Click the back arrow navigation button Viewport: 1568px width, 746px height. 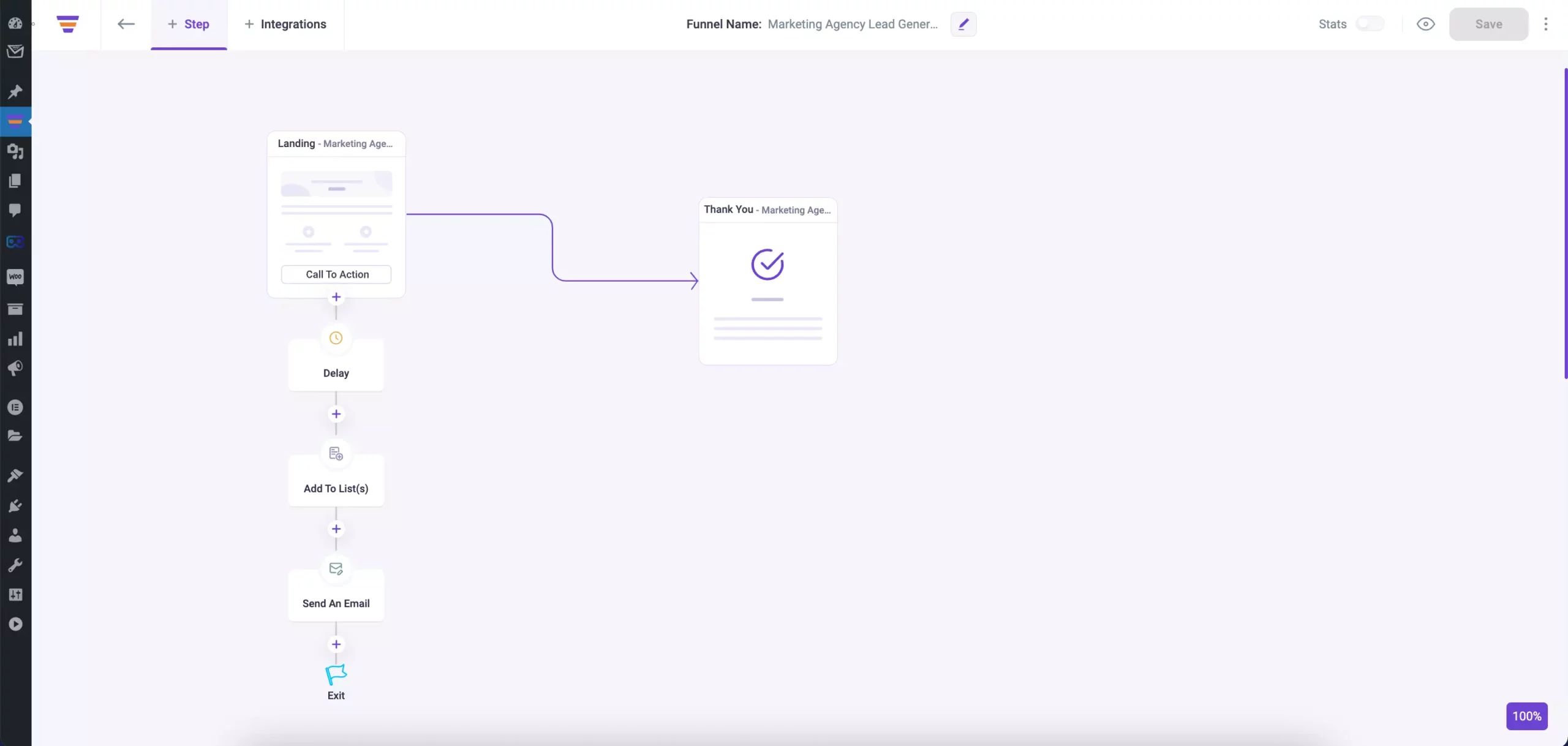tap(125, 24)
